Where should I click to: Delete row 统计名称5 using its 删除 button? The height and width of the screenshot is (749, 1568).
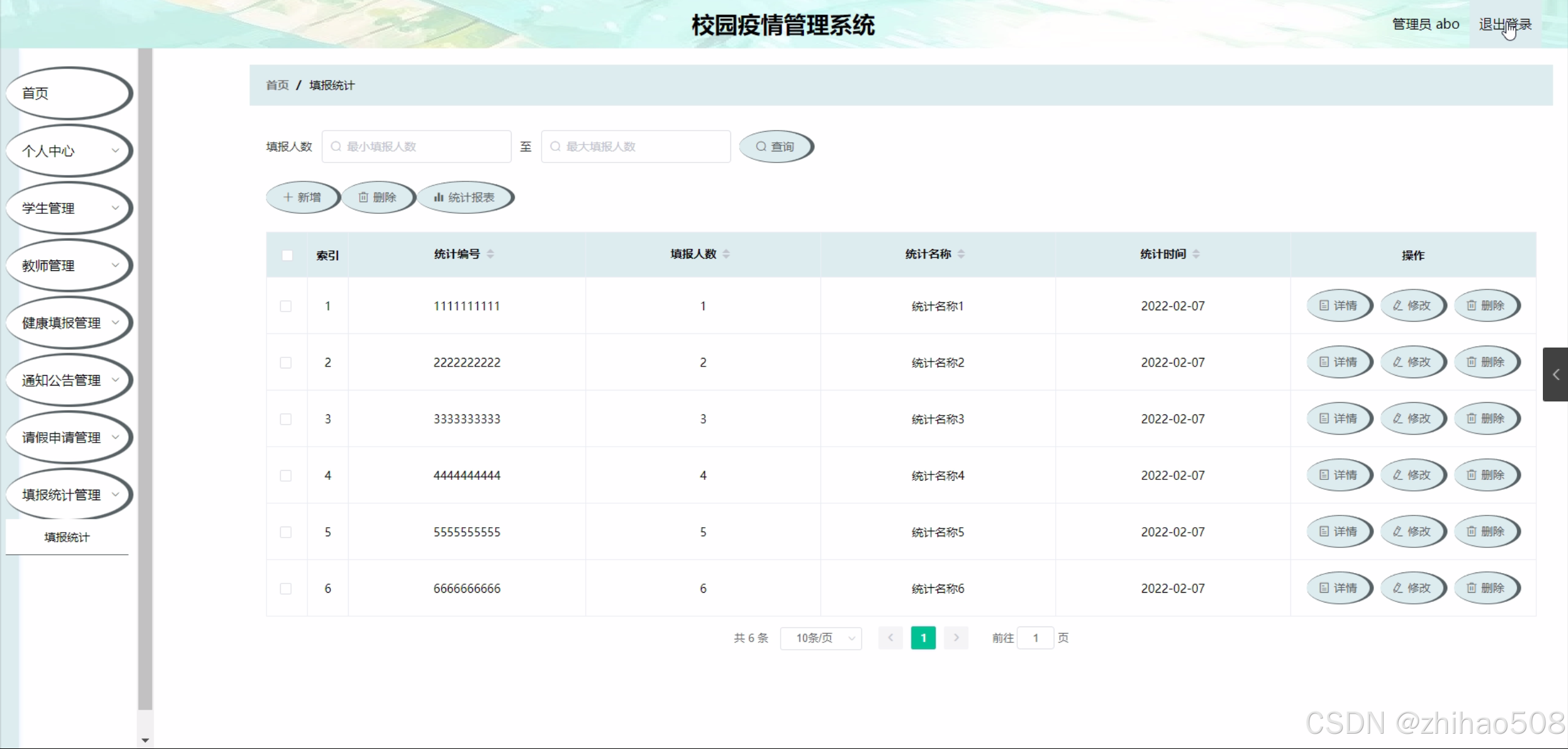click(x=1486, y=531)
